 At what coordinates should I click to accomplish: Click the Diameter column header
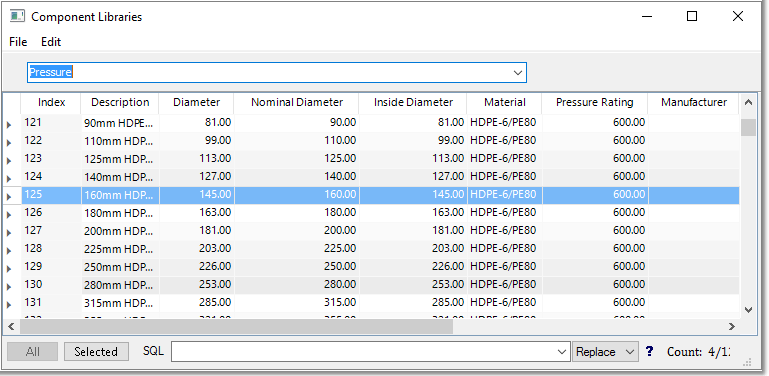(197, 102)
